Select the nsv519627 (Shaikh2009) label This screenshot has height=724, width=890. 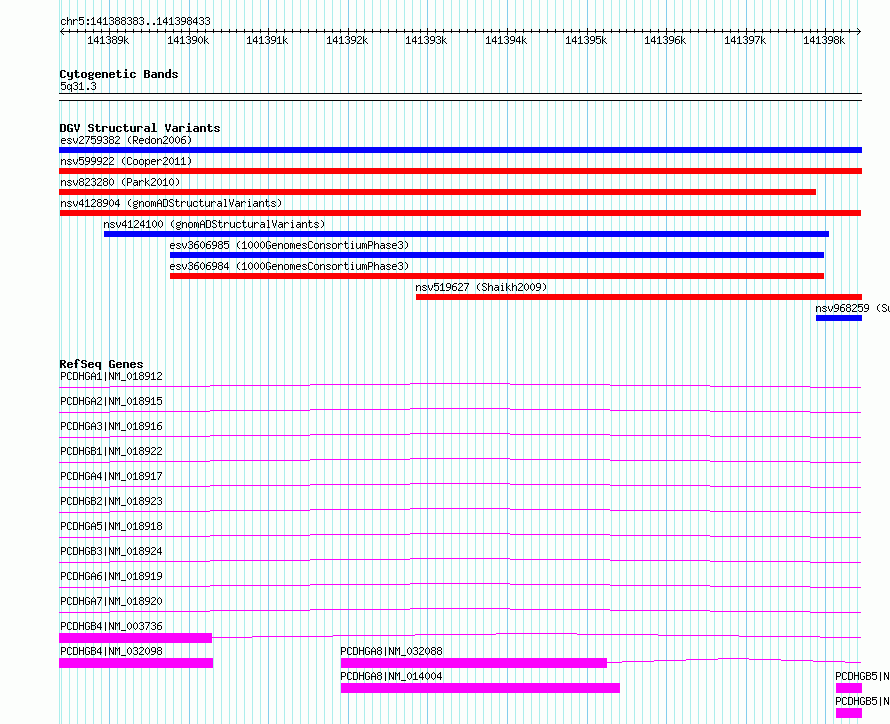click(481, 287)
